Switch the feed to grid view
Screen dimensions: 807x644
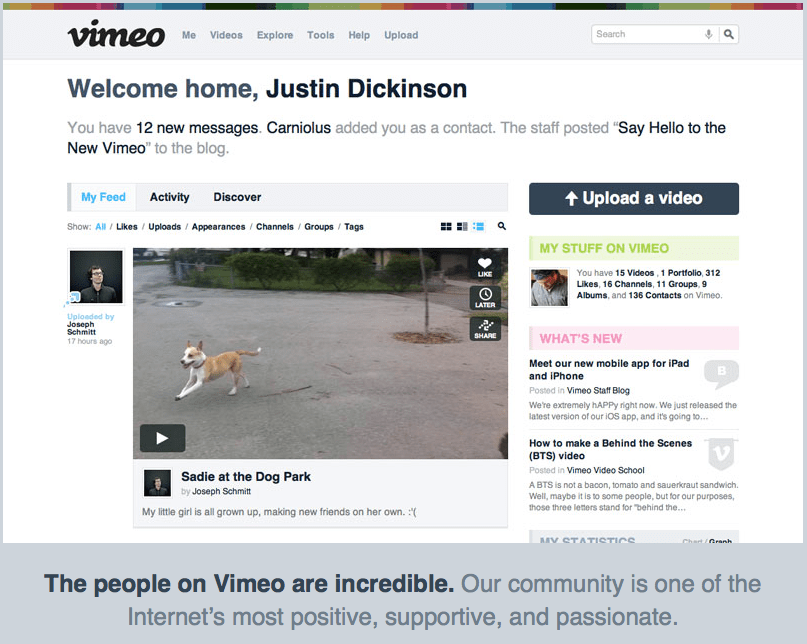444,227
